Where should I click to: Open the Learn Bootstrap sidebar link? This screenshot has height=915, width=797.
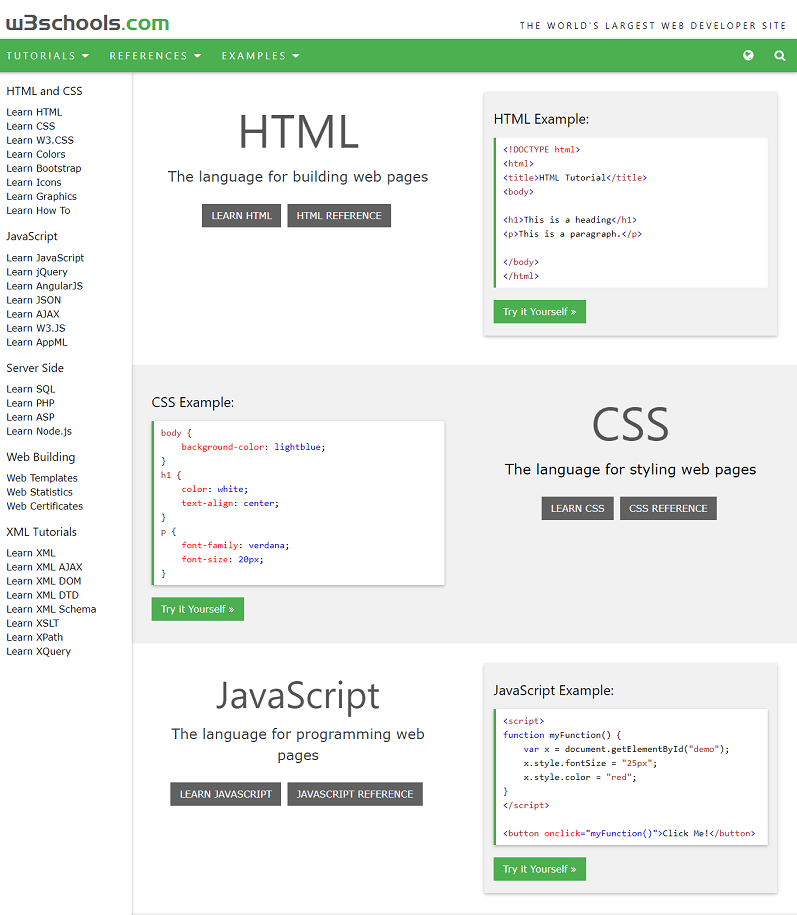coord(44,168)
